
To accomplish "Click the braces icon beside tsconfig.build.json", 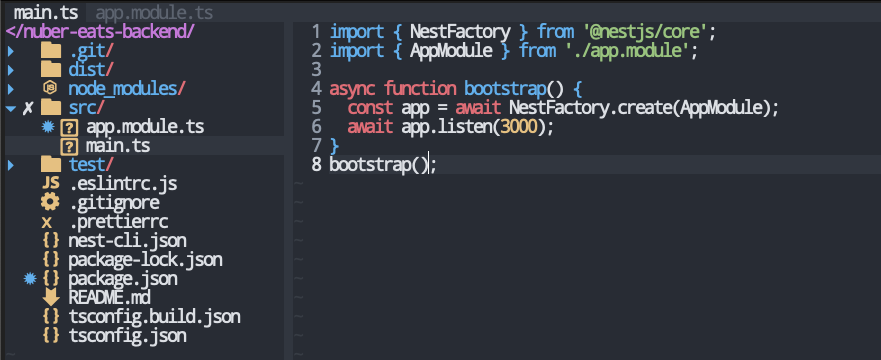I will [51, 317].
